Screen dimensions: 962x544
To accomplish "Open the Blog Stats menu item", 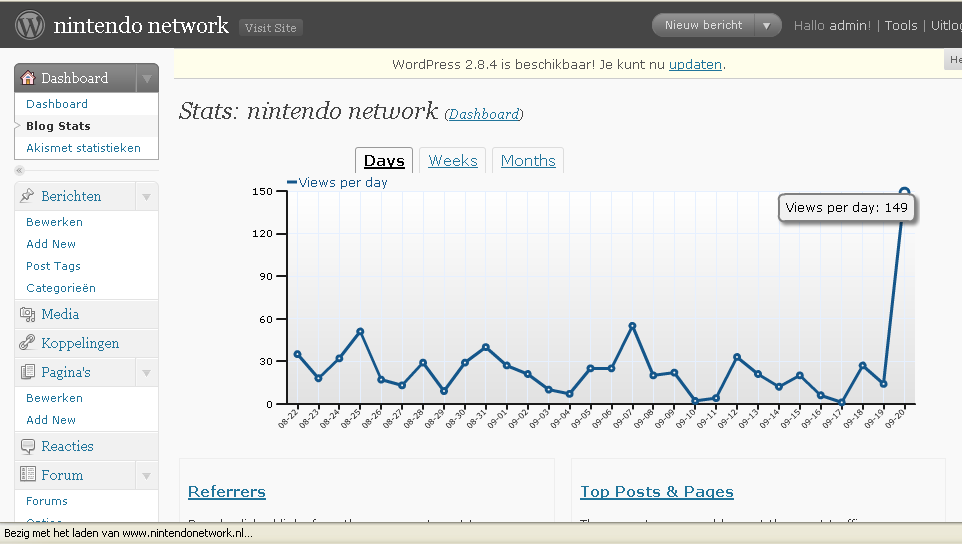I will point(58,126).
